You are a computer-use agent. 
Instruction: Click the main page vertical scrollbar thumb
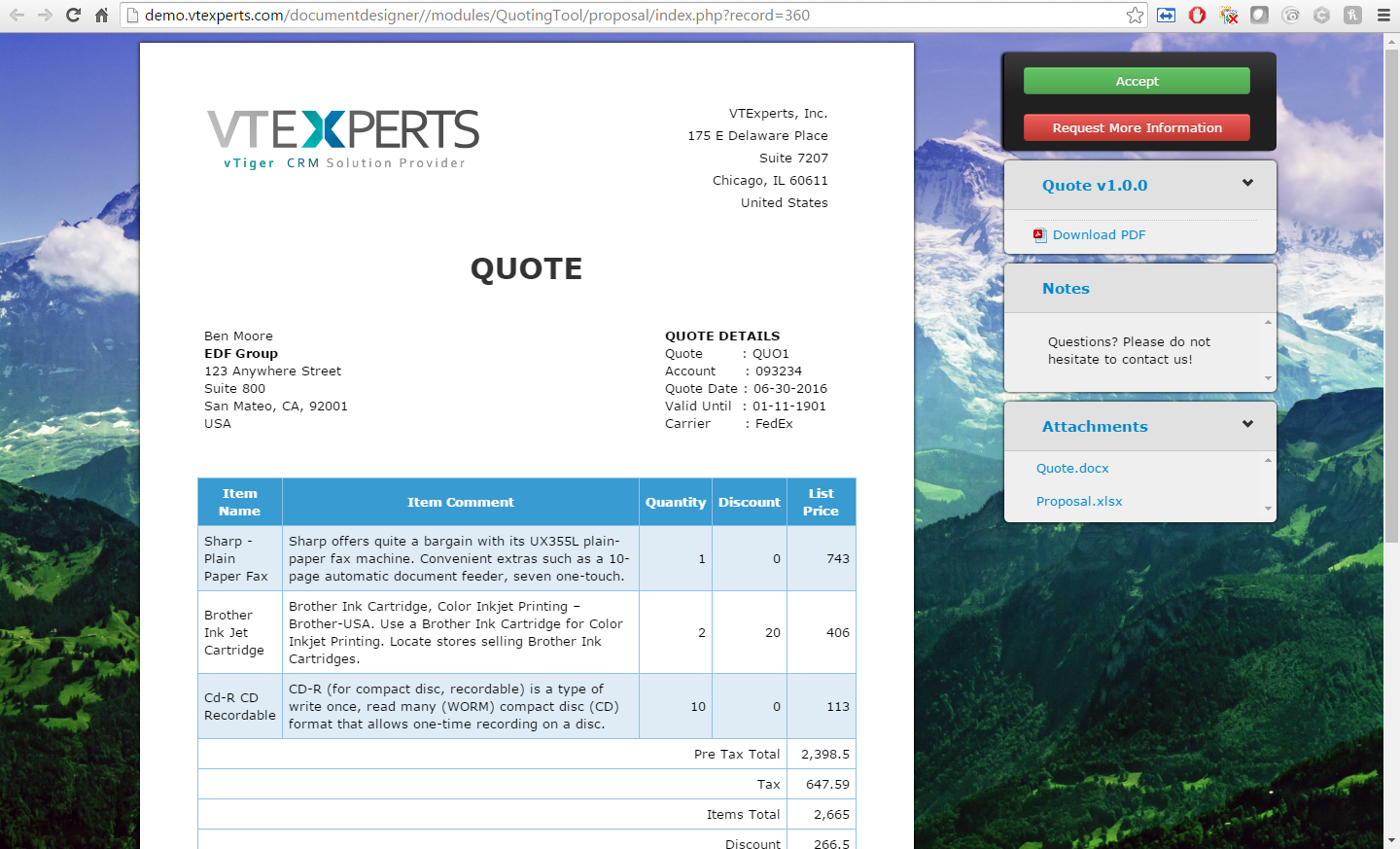[x=1391, y=296]
